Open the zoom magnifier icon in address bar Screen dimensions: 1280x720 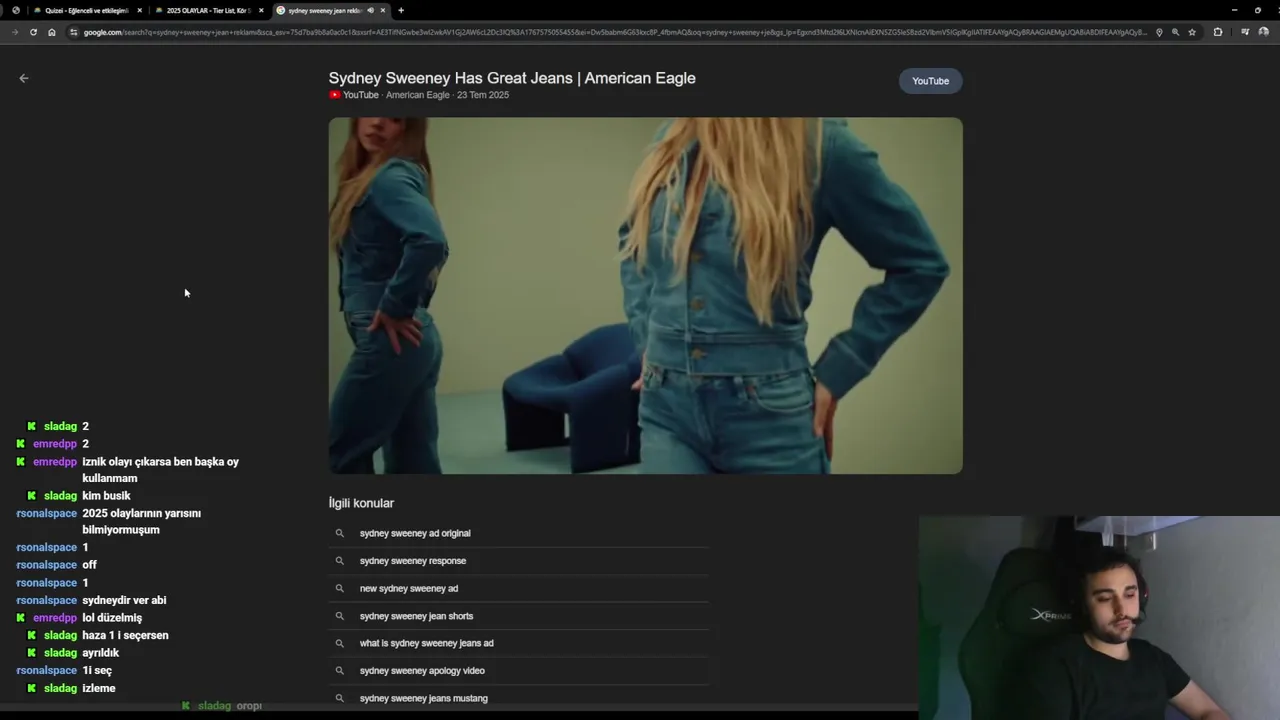(1175, 32)
